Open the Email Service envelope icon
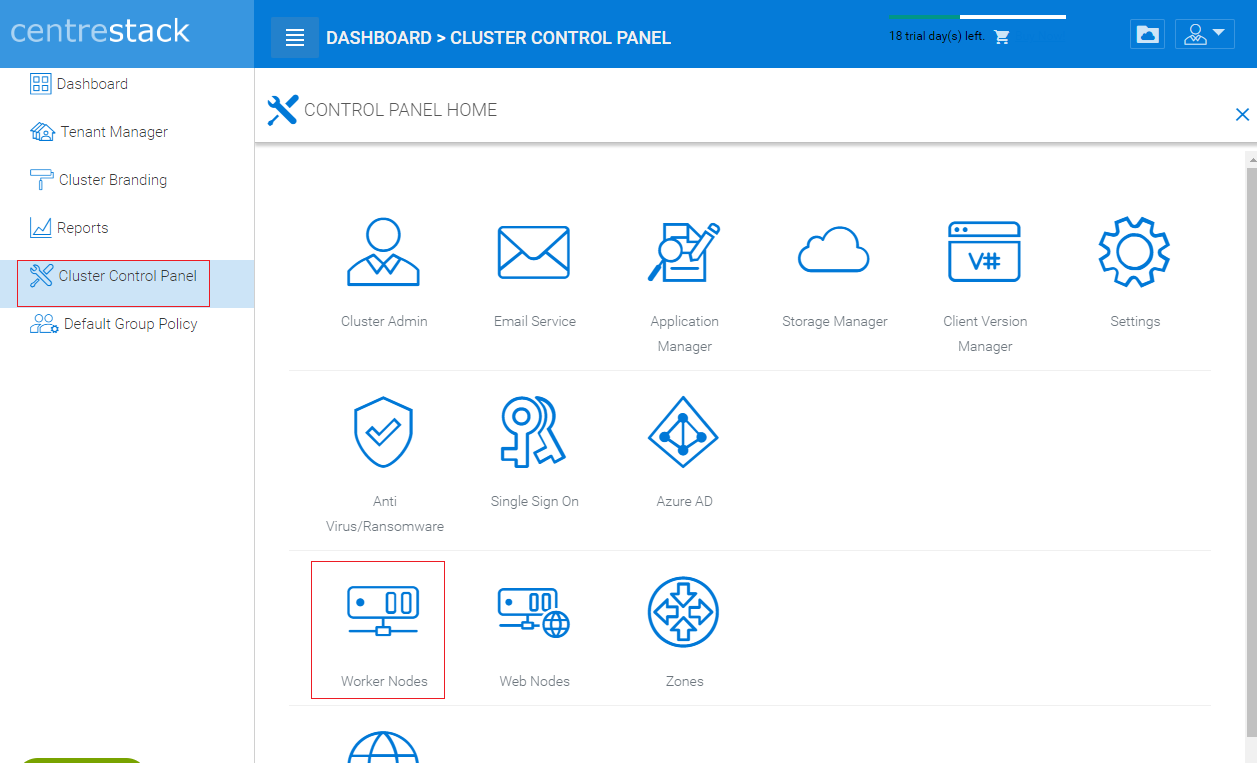Viewport: 1257px width, 763px height. click(534, 252)
